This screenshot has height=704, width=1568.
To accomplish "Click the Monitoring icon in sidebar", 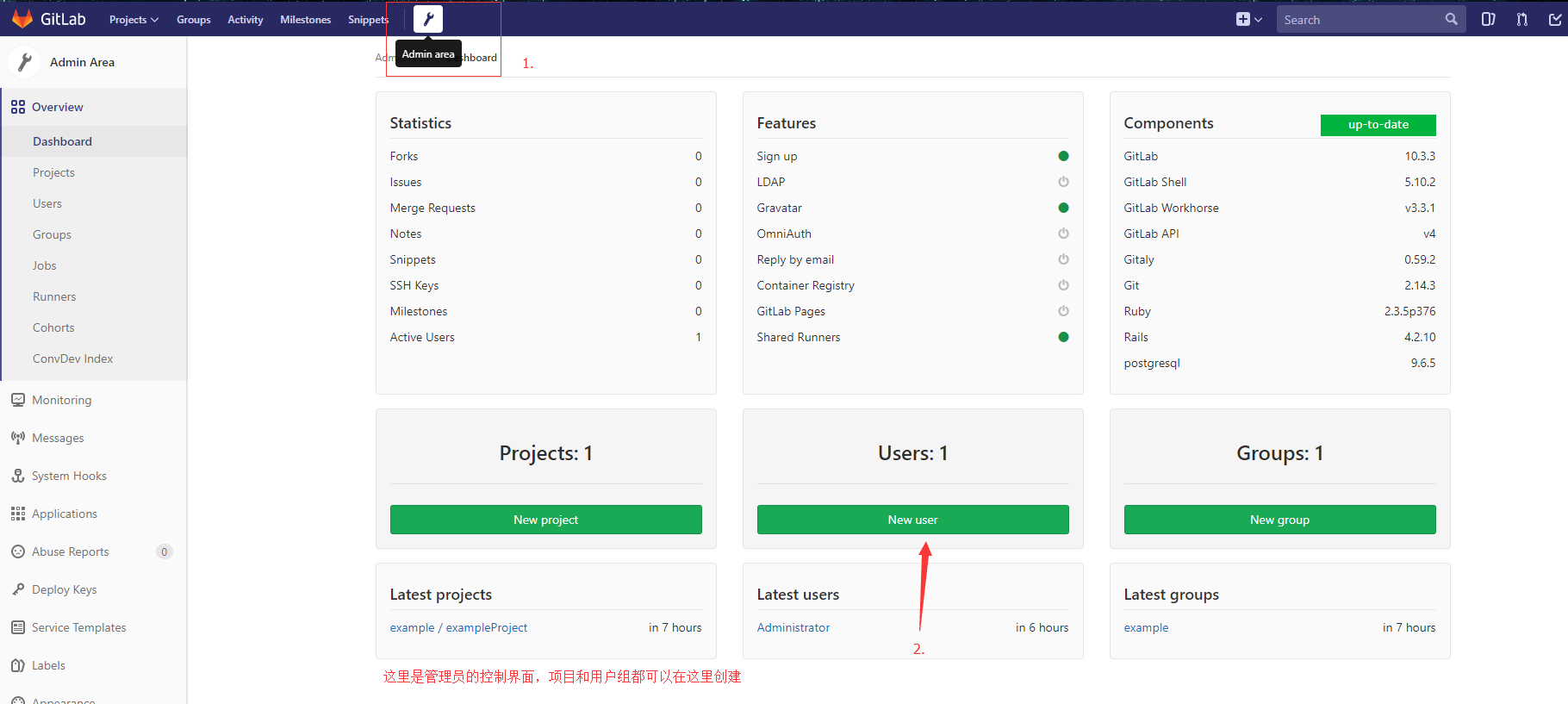I will click(18, 400).
